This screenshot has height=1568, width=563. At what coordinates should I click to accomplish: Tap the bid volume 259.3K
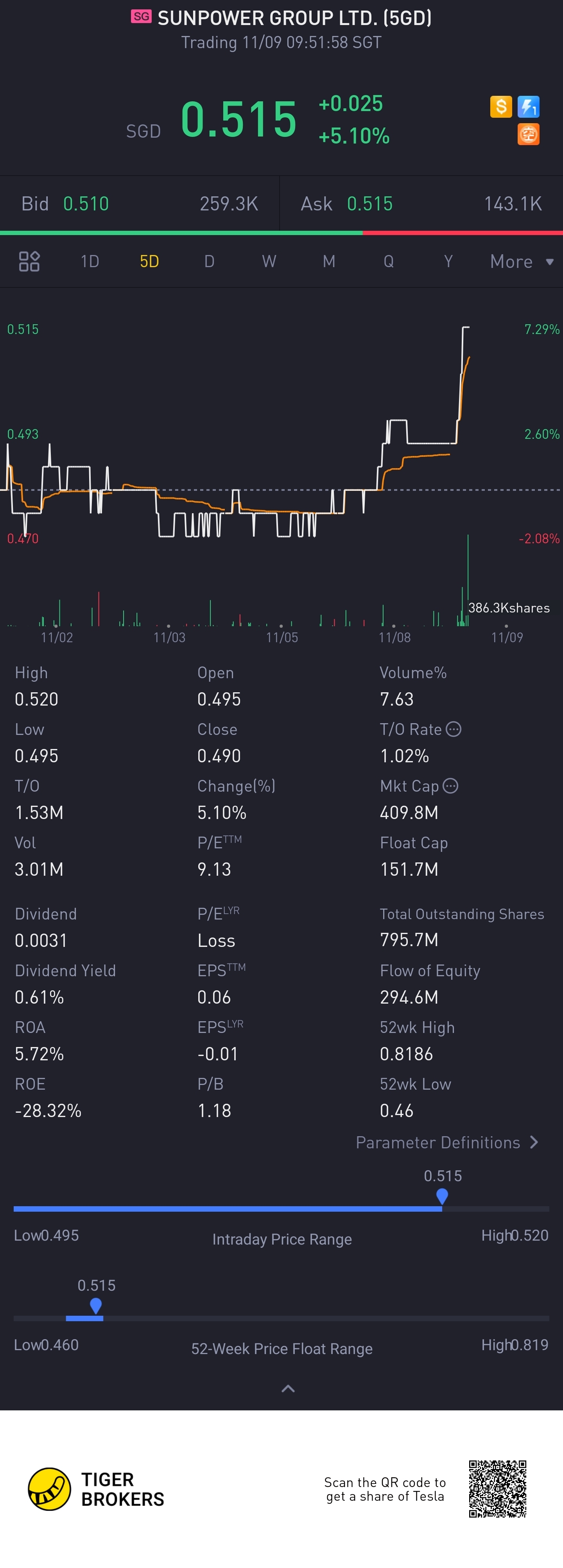pyautogui.click(x=229, y=203)
